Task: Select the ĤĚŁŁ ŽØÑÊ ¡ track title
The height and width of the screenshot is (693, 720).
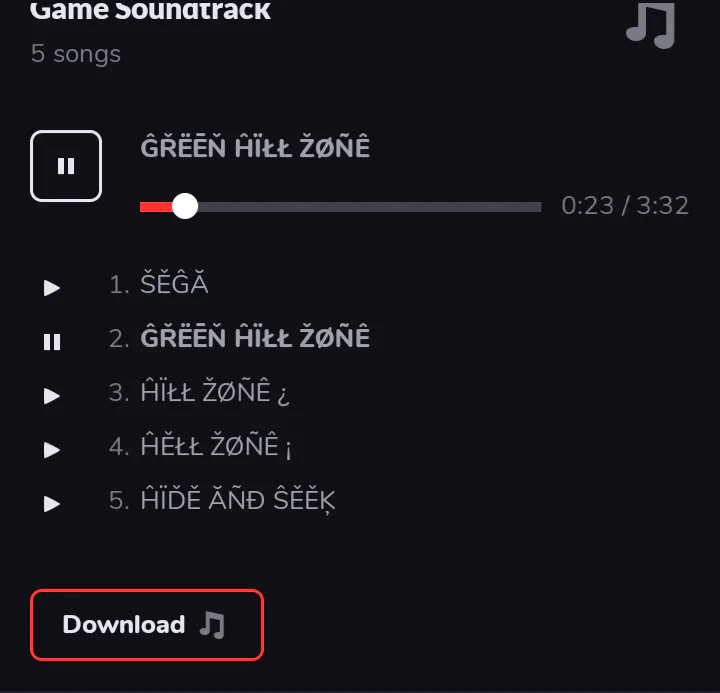Action: (216, 445)
